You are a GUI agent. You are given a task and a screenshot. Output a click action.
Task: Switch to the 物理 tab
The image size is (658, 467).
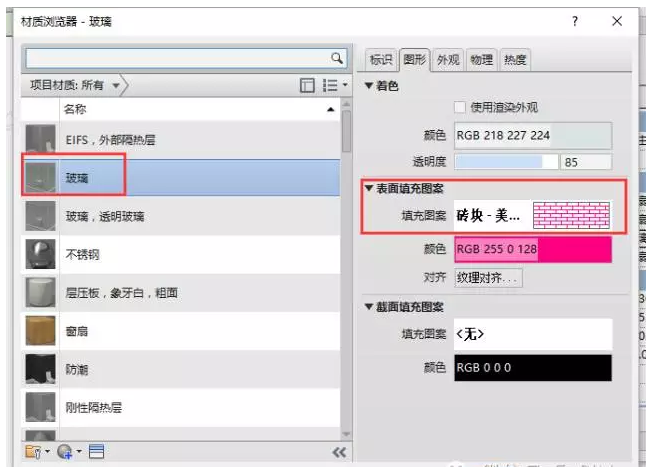[x=481, y=60]
